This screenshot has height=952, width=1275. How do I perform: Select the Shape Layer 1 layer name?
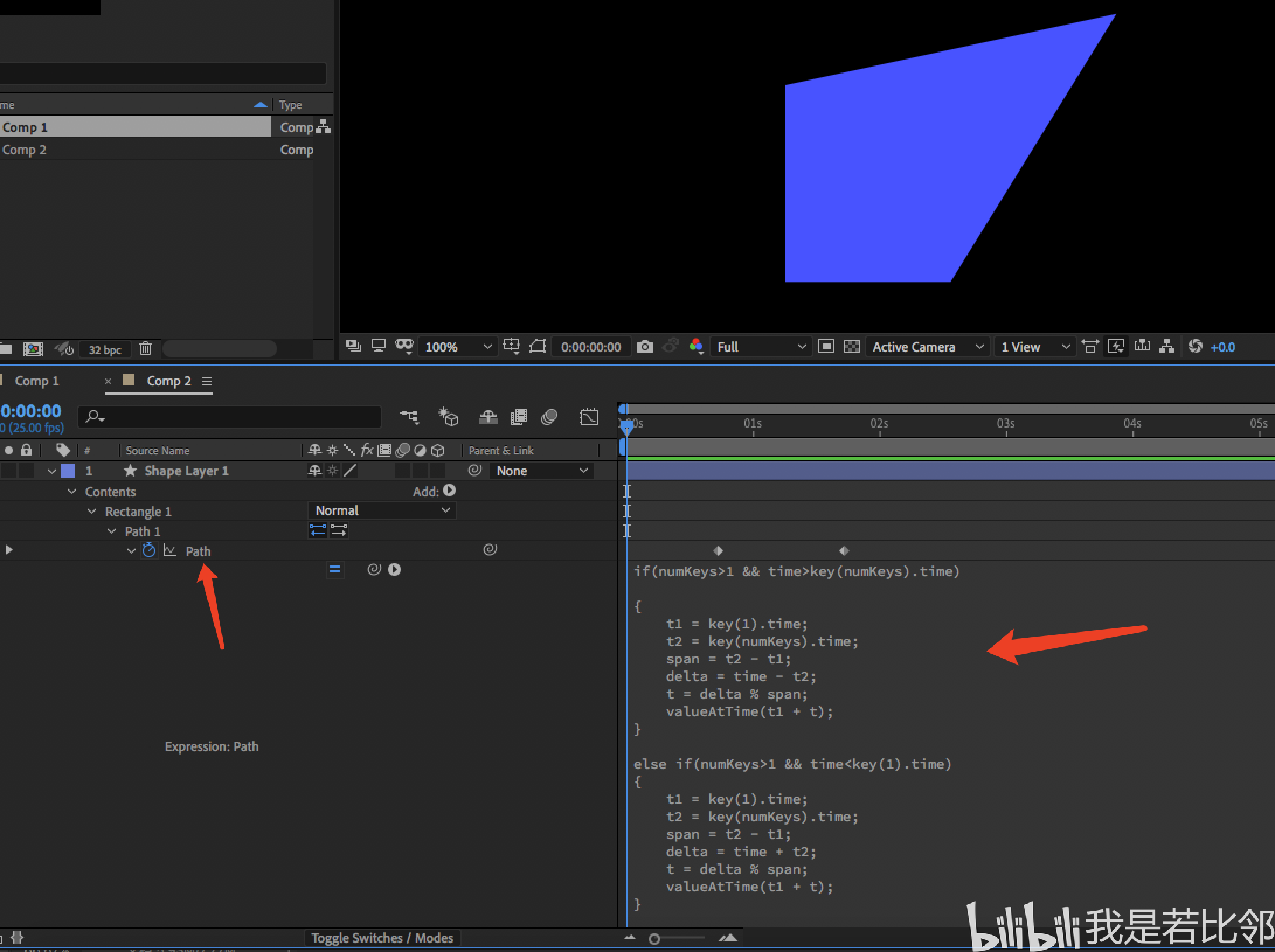pos(186,471)
